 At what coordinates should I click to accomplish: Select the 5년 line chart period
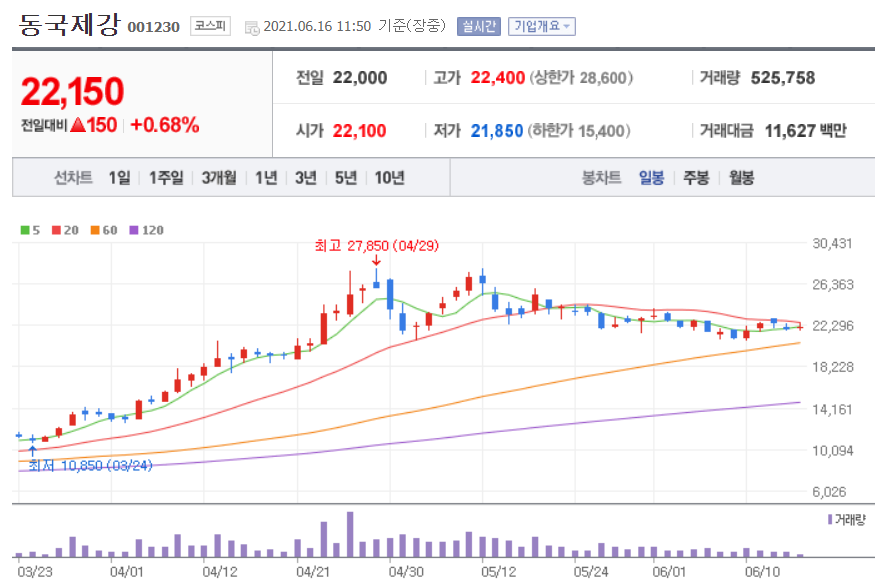pos(346,178)
